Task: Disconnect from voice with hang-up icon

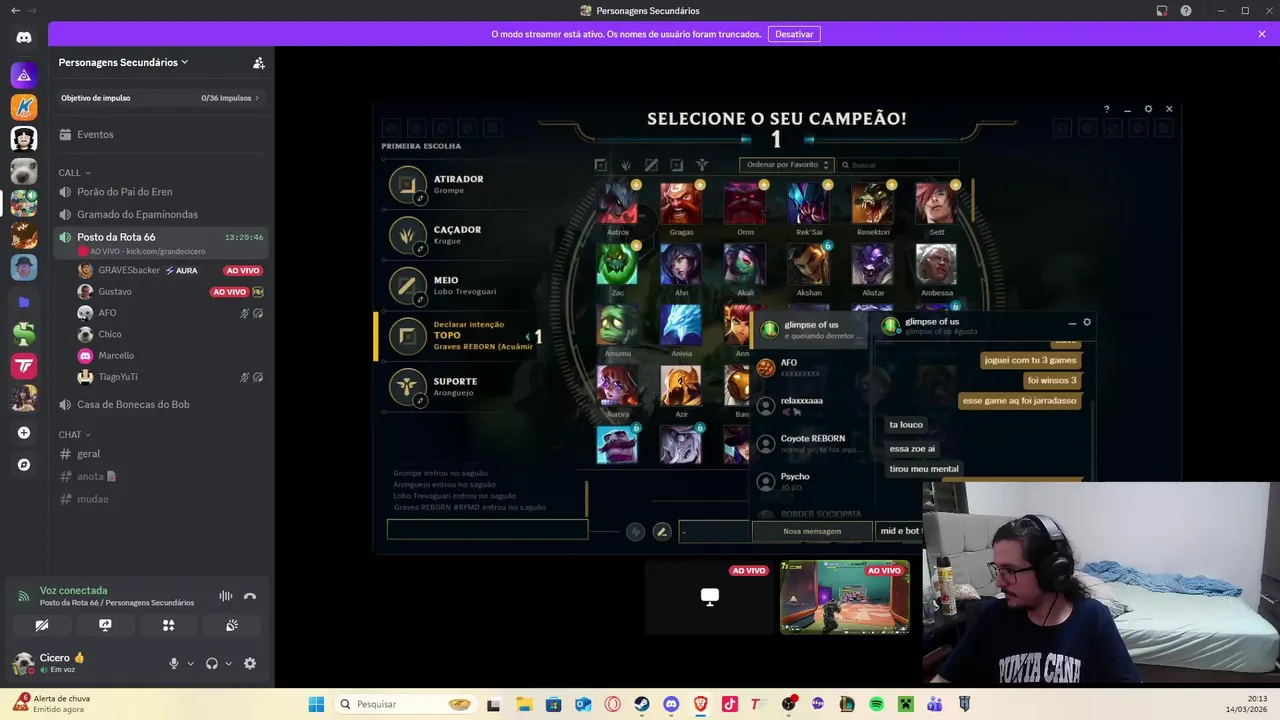Action: (x=250, y=596)
